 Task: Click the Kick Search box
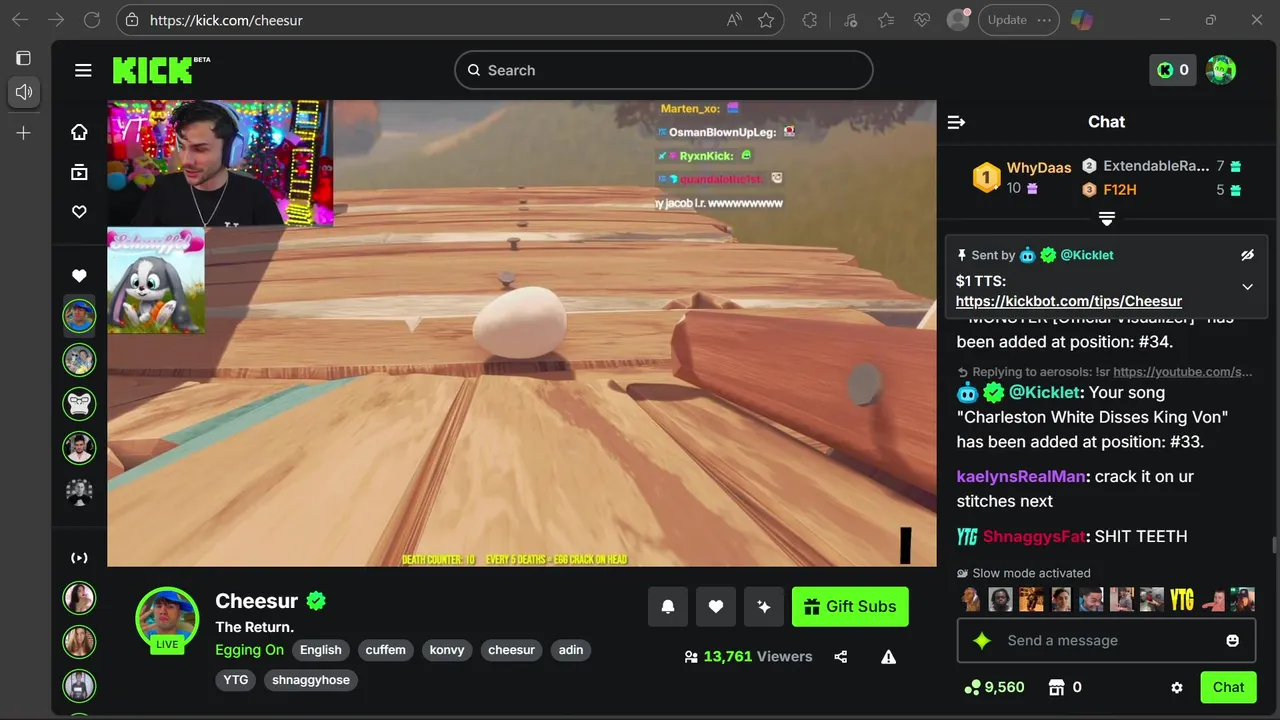[x=664, y=70]
